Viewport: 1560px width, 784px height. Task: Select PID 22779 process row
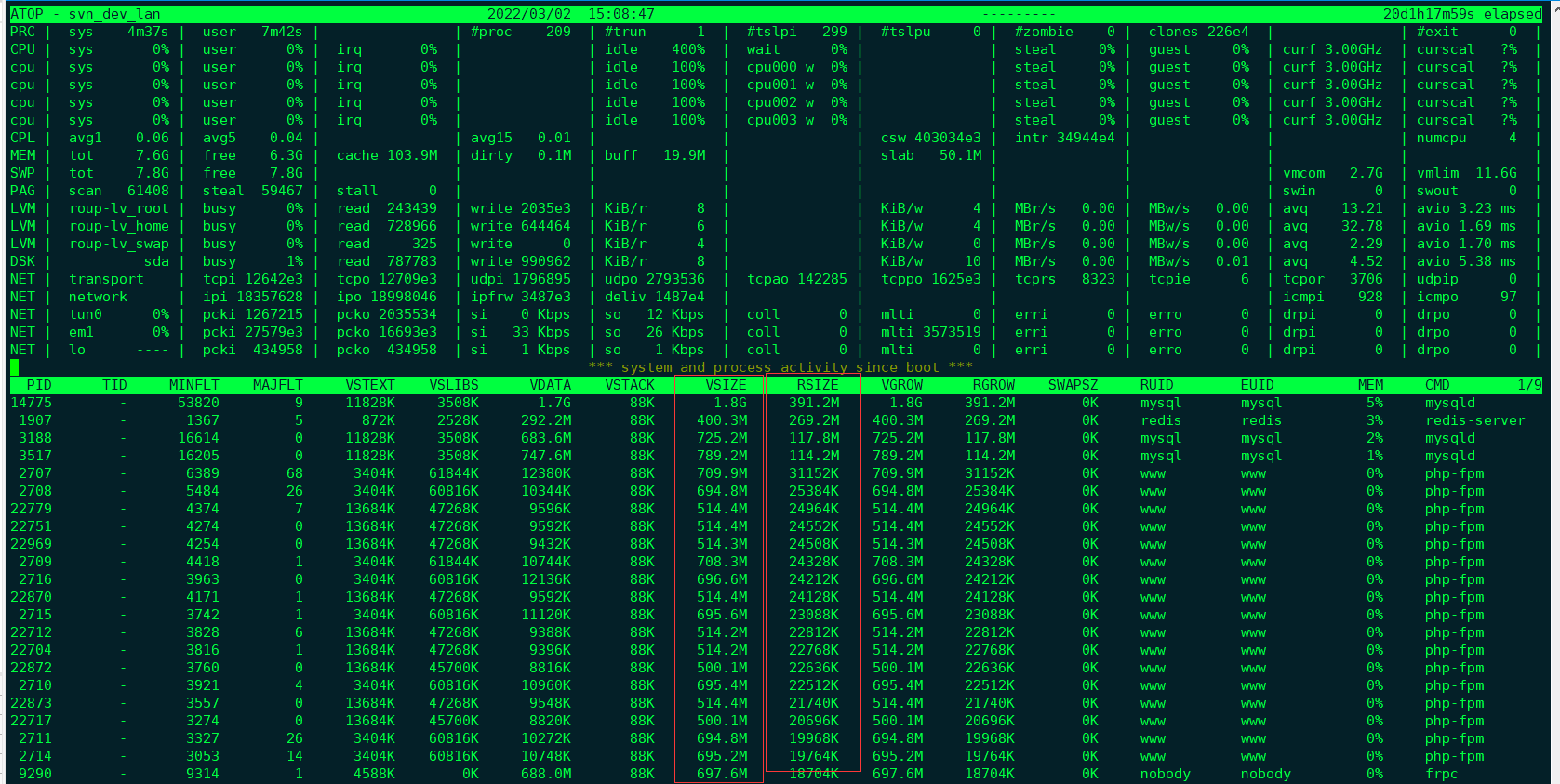(x=776, y=509)
